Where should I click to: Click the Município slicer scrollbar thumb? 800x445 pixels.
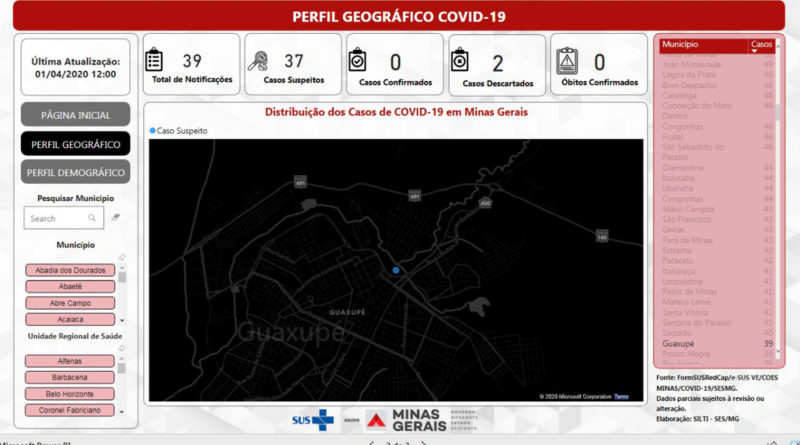(122, 278)
